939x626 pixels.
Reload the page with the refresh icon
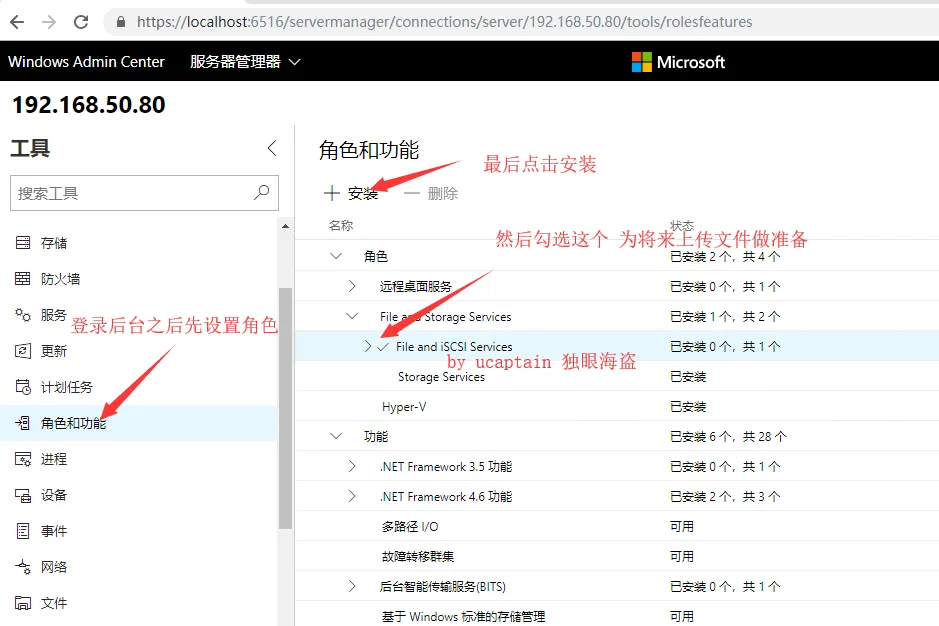[x=81, y=22]
